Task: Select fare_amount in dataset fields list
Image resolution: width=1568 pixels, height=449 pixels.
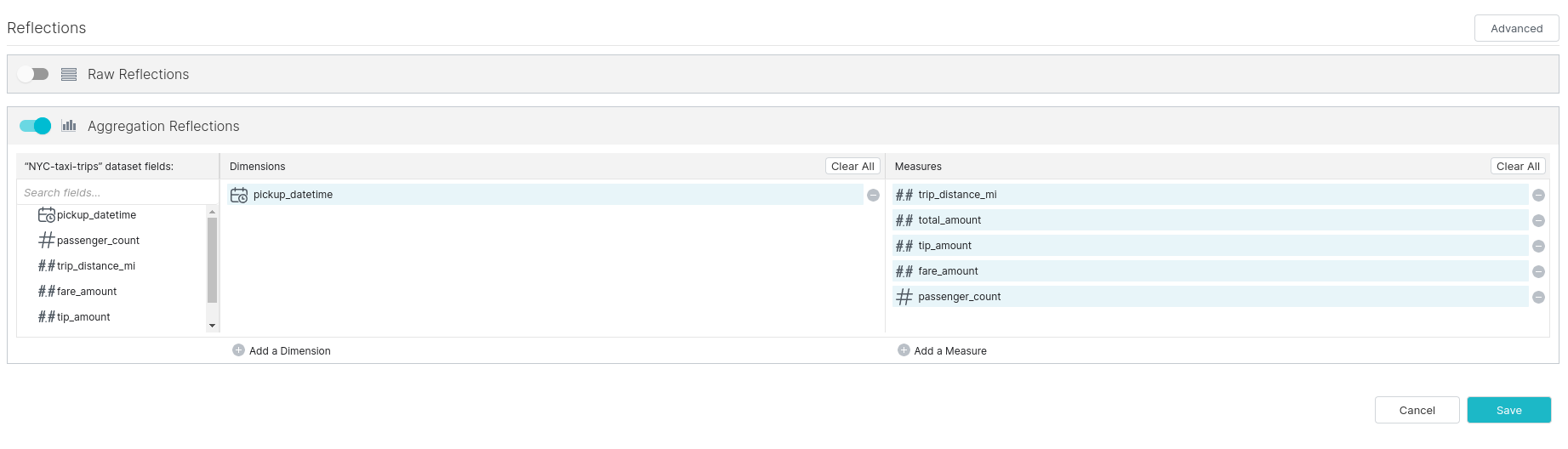Action: click(x=87, y=292)
